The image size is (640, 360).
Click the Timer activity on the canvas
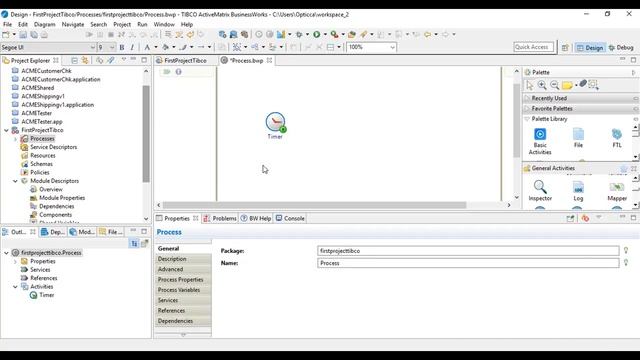(276, 125)
